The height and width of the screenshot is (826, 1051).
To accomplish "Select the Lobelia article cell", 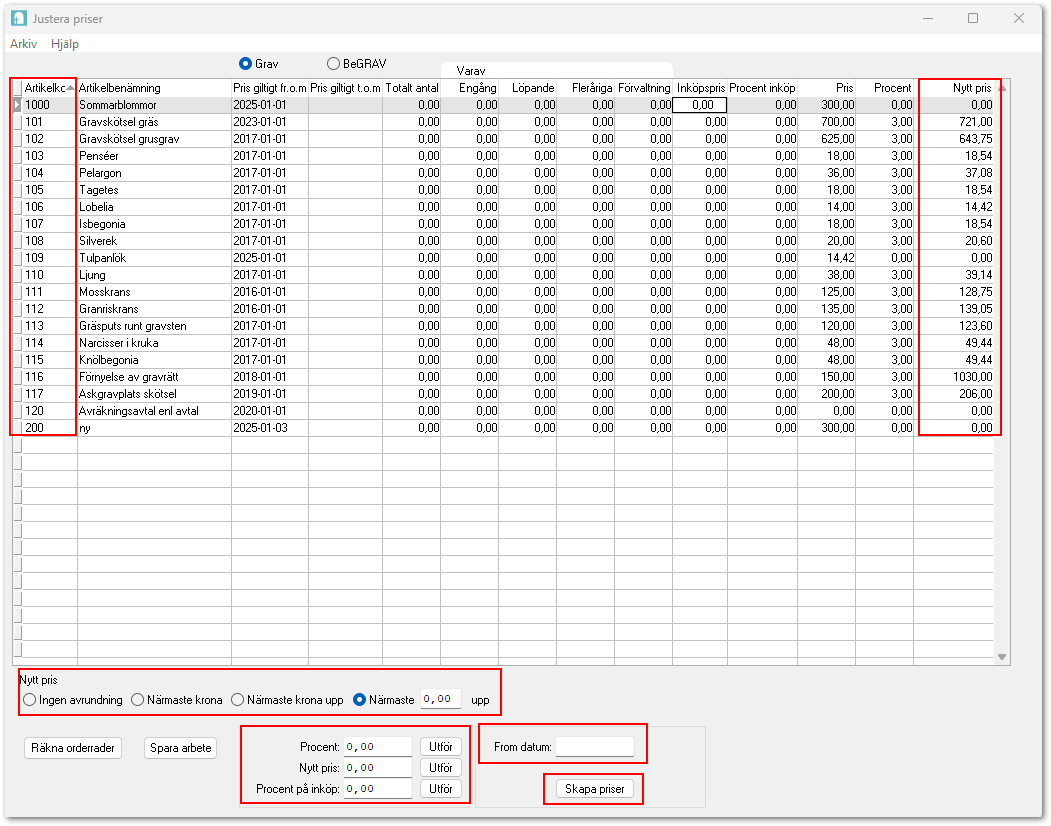I will (x=154, y=206).
